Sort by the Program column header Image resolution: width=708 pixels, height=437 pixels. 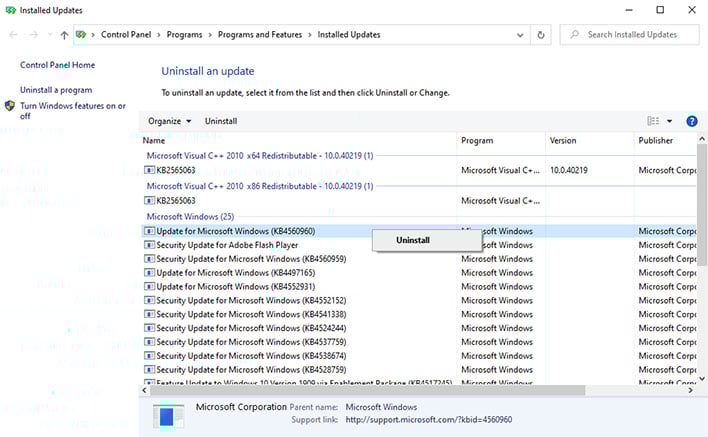[x=501, y=140]
